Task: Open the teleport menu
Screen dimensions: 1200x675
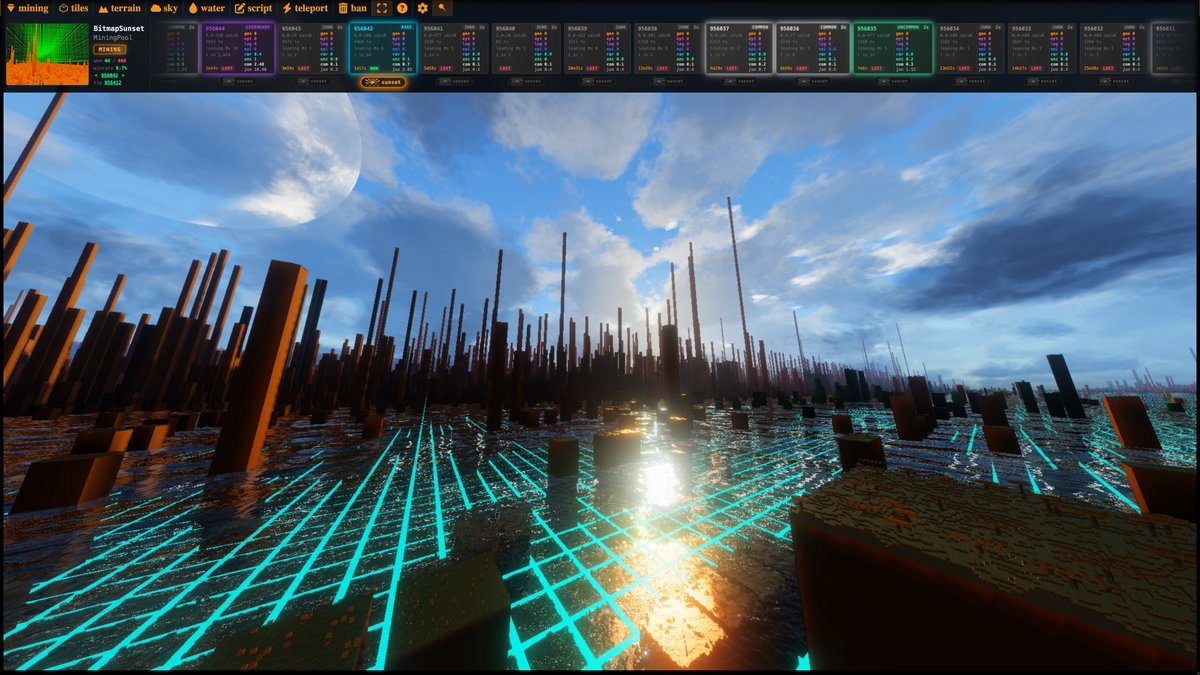Action: point(305,8)
